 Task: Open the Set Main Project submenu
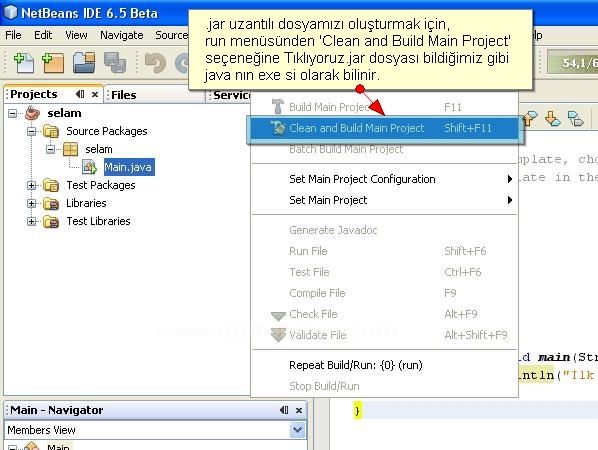tap(384, 200)
